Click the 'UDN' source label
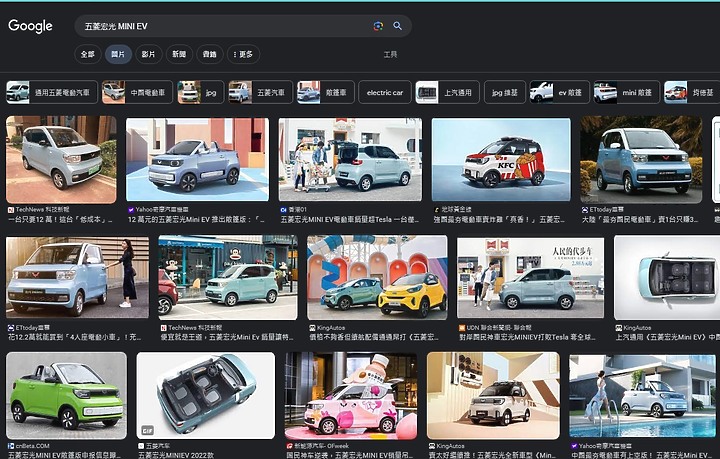 [499, 328]
